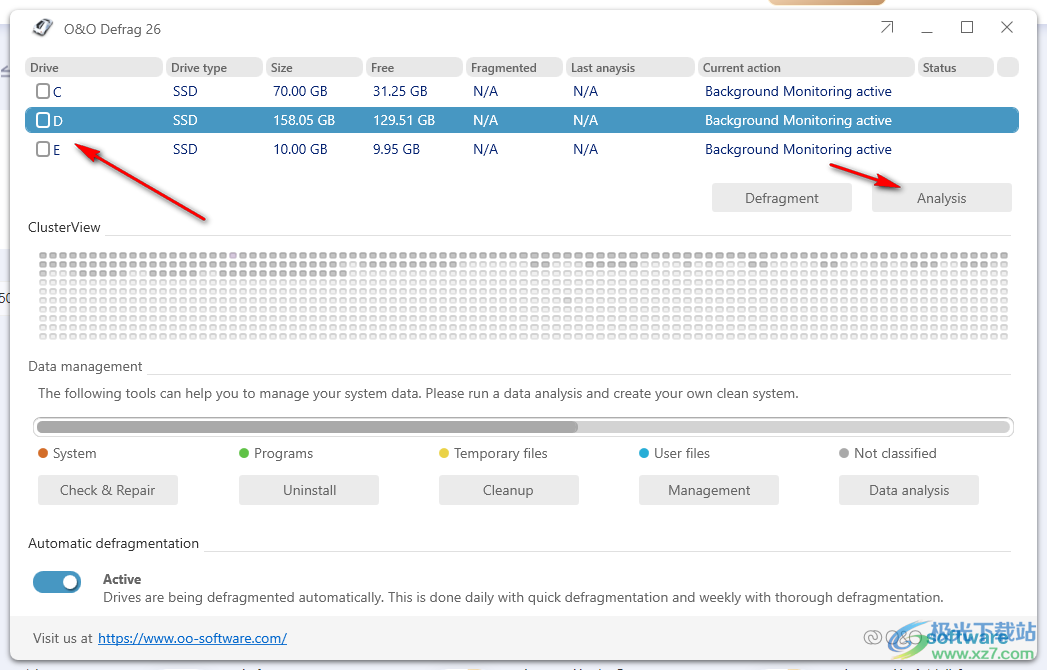Click the blue User files legend dot
The height and width of the screenshot is (670, 1047).
pyautogui.click(x=644, y=454)
